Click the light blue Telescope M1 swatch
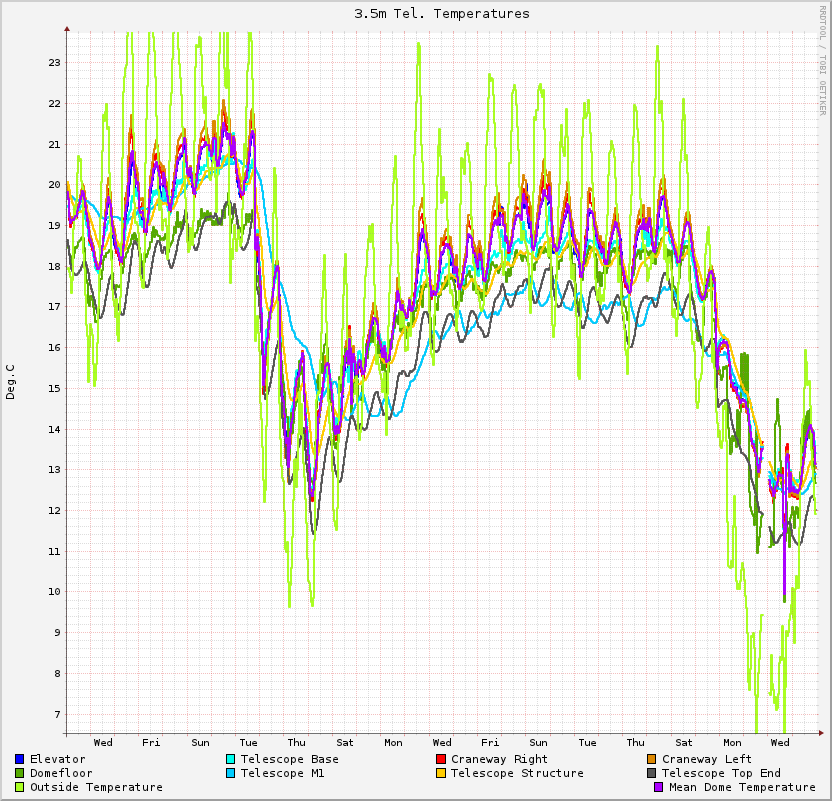 (x=231, y=773)
